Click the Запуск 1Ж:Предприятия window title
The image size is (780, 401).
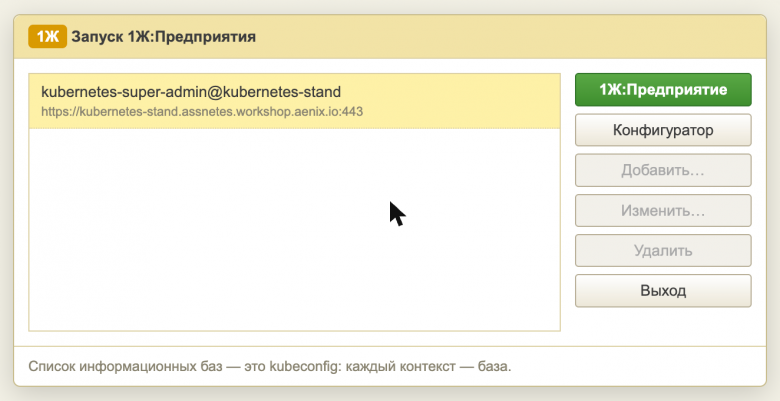click(x=164, y=37)
